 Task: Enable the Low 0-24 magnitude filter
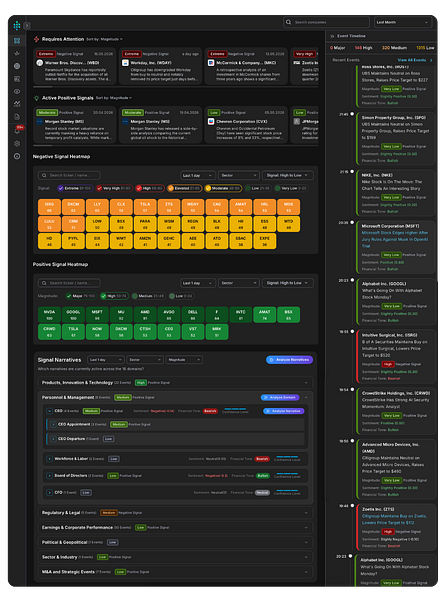[x=181, y=296]
